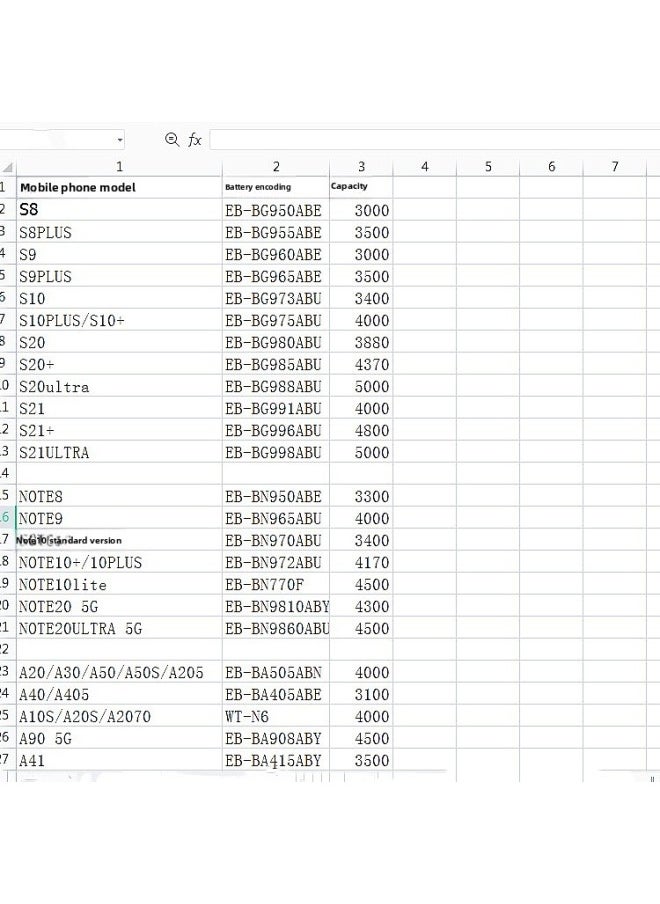This screenshot has height=904, width=660.
Task: Select the A10S/A20S/A2070 cell
Action: pos(119,716)
